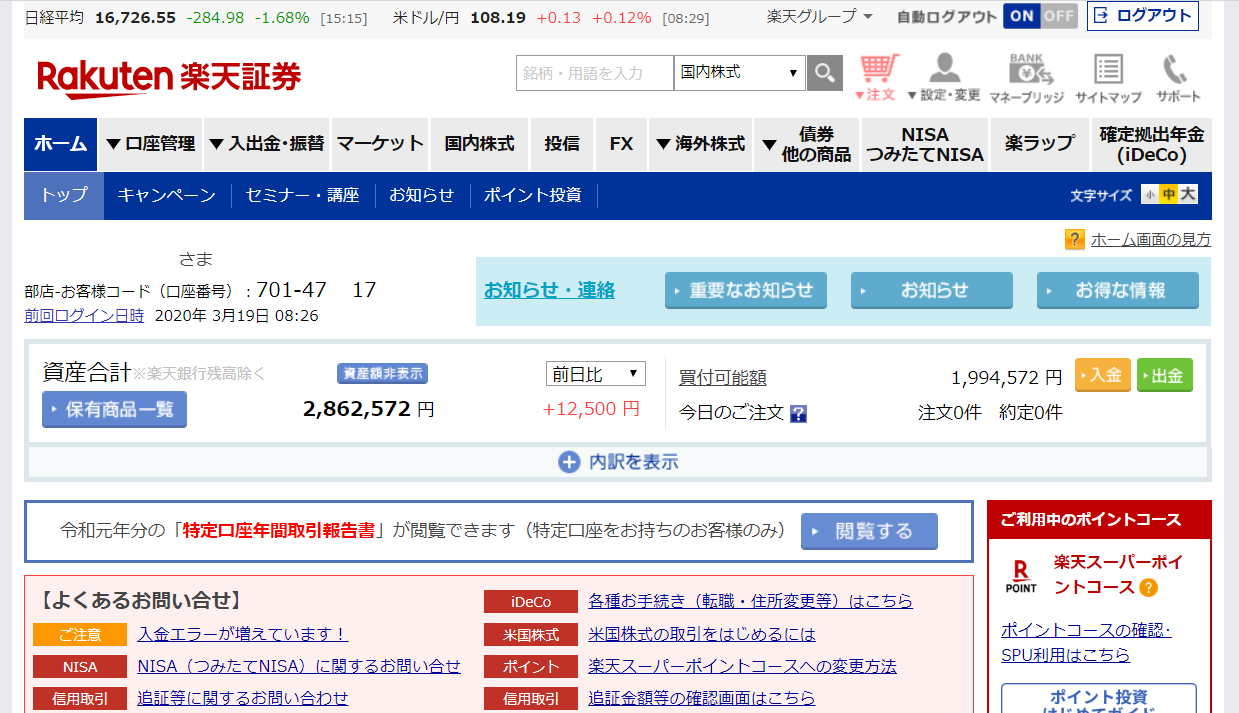This screenshot has height=713, width=1239.
Task: Expand 内訳を表示 breakdown section
Action: click(618, 462)
